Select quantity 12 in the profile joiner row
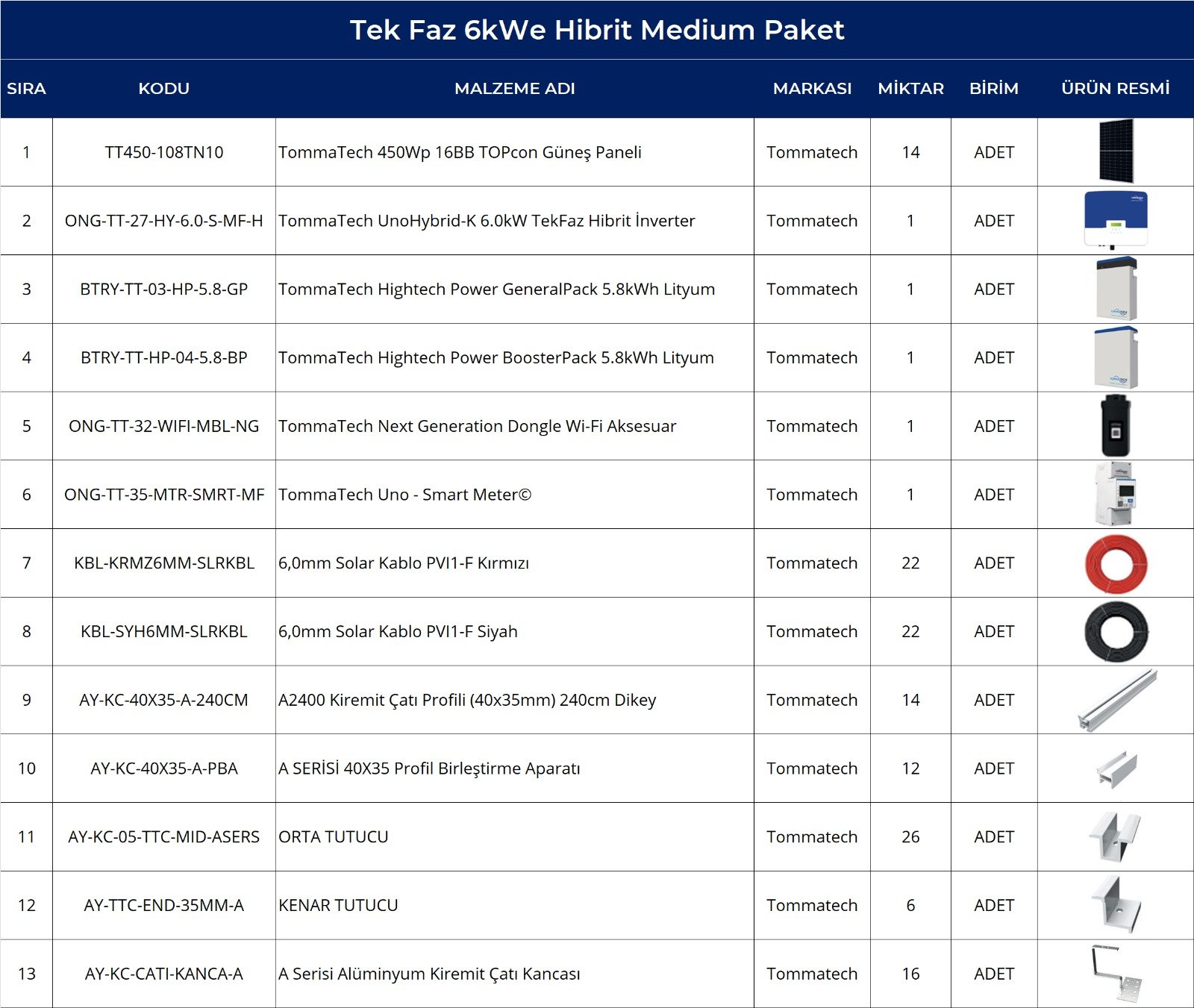This screenshot has height=1008, width=1194. (910, 768)
